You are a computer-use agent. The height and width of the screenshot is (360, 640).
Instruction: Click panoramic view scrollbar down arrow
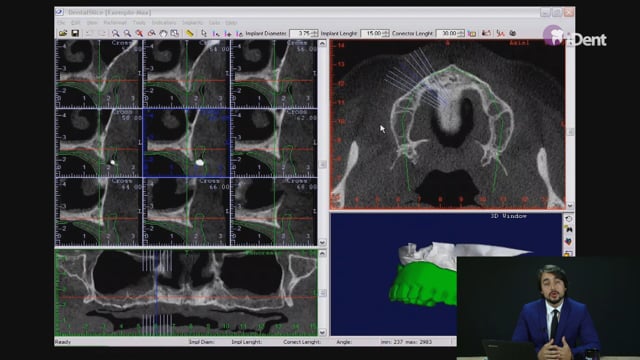[322, 332]
